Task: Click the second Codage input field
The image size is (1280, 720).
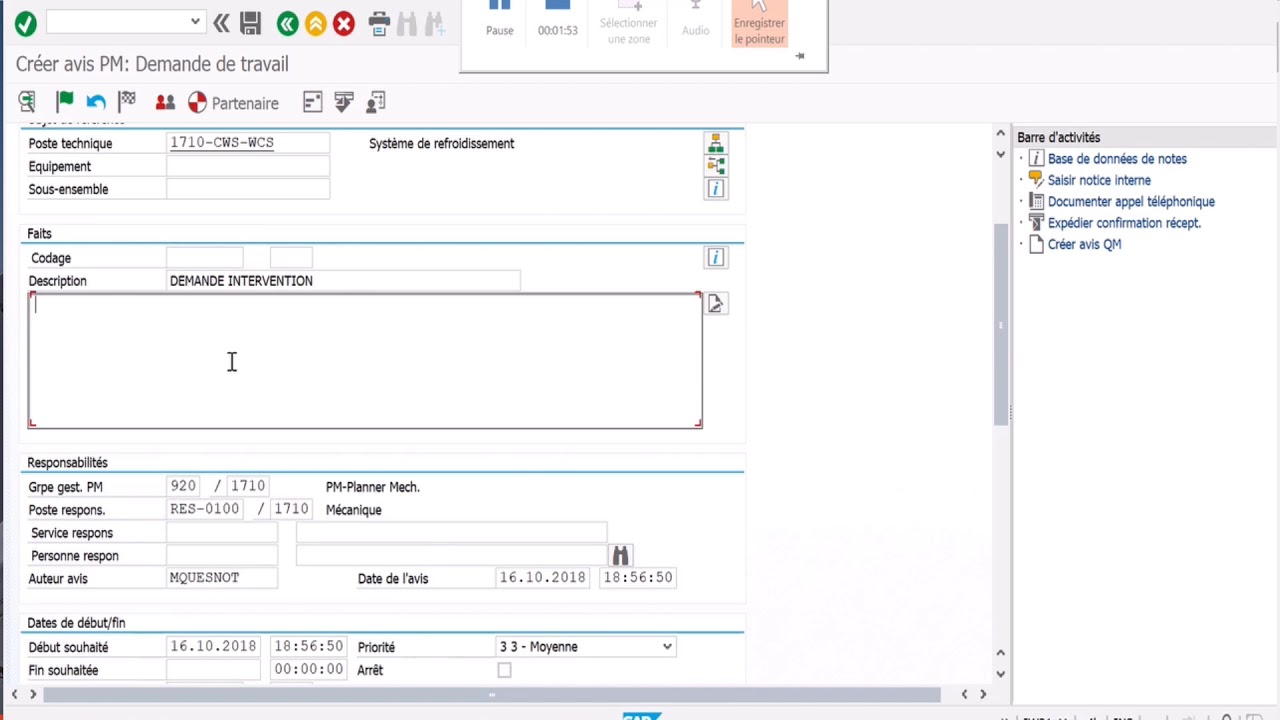Action: (291, 258)
